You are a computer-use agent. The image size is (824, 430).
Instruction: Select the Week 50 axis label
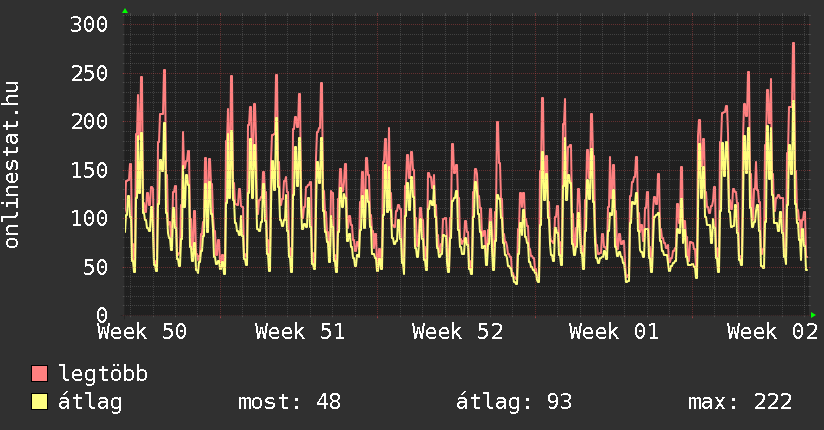(142, 331)
